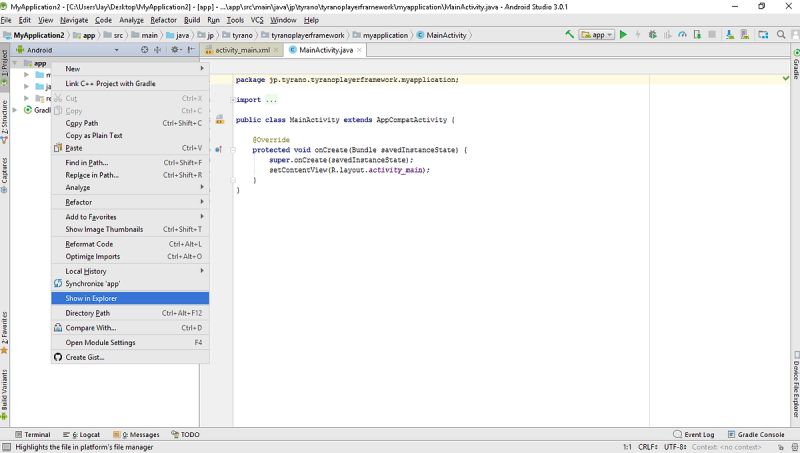This screenshot has height=453, width=800.
Task: Open the Event Log panel
Action: coord(693,435)
